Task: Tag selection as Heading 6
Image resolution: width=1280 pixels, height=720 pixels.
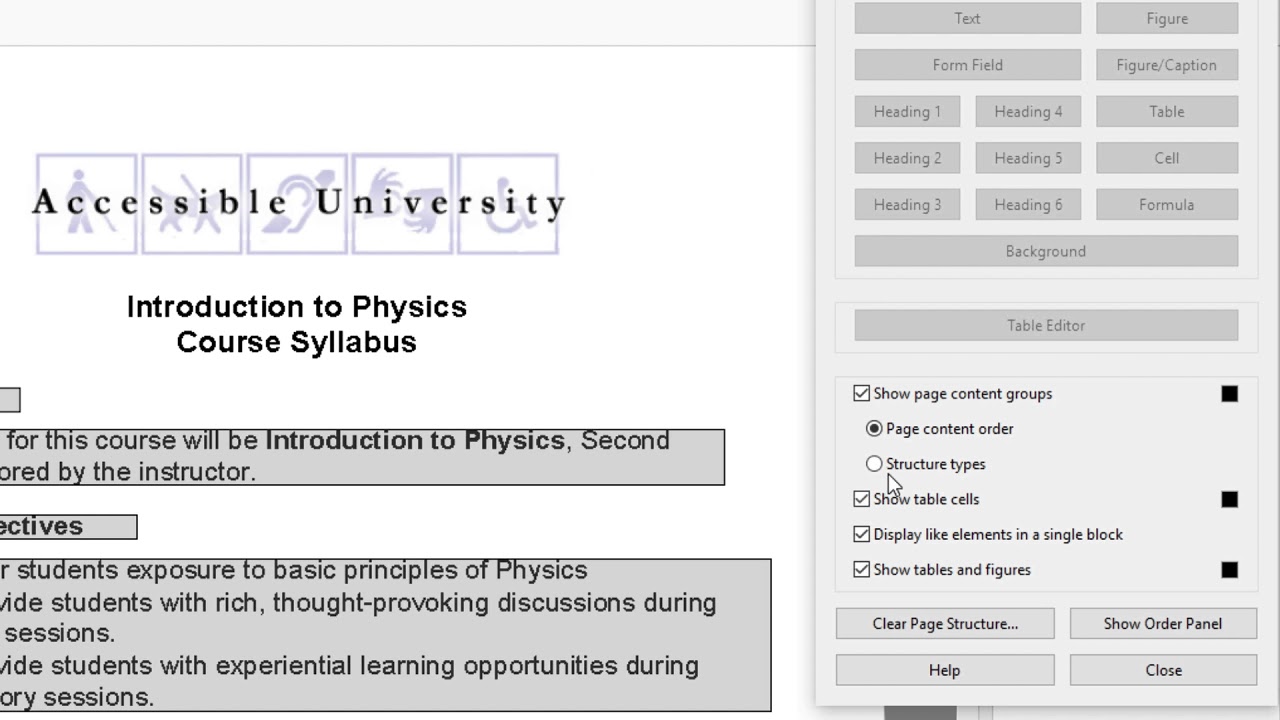Action: coord(1028,204)
